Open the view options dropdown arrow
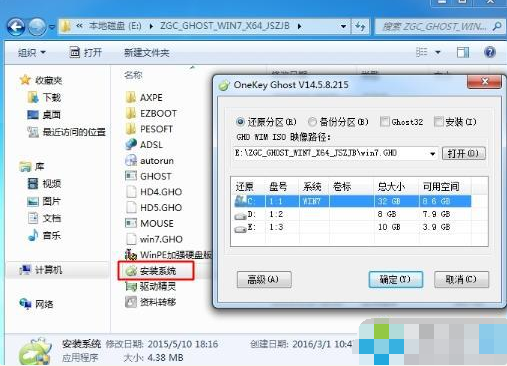 [438, 52]
